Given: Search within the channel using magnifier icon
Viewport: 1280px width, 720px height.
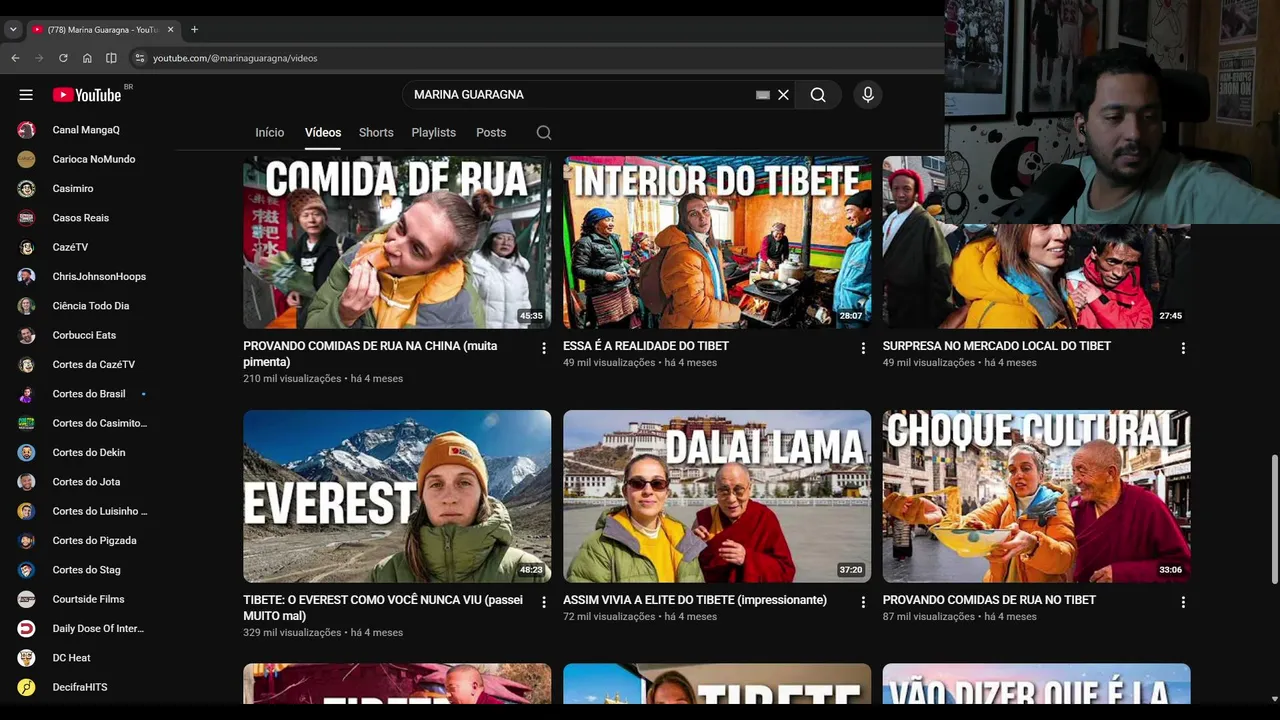Looking at the screenshot, I should point(544,132).
